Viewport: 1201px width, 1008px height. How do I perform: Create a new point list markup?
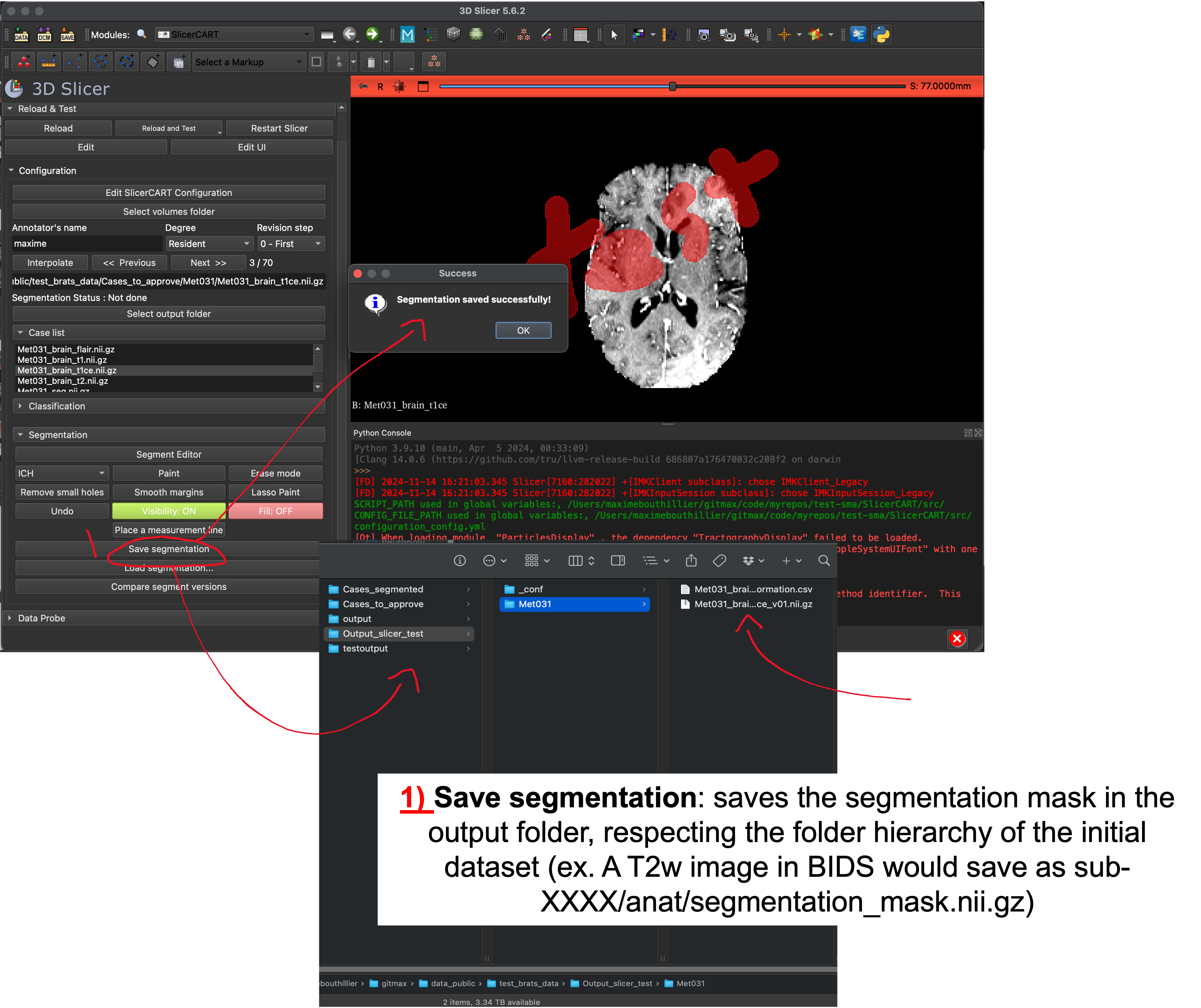click(24, 62)
